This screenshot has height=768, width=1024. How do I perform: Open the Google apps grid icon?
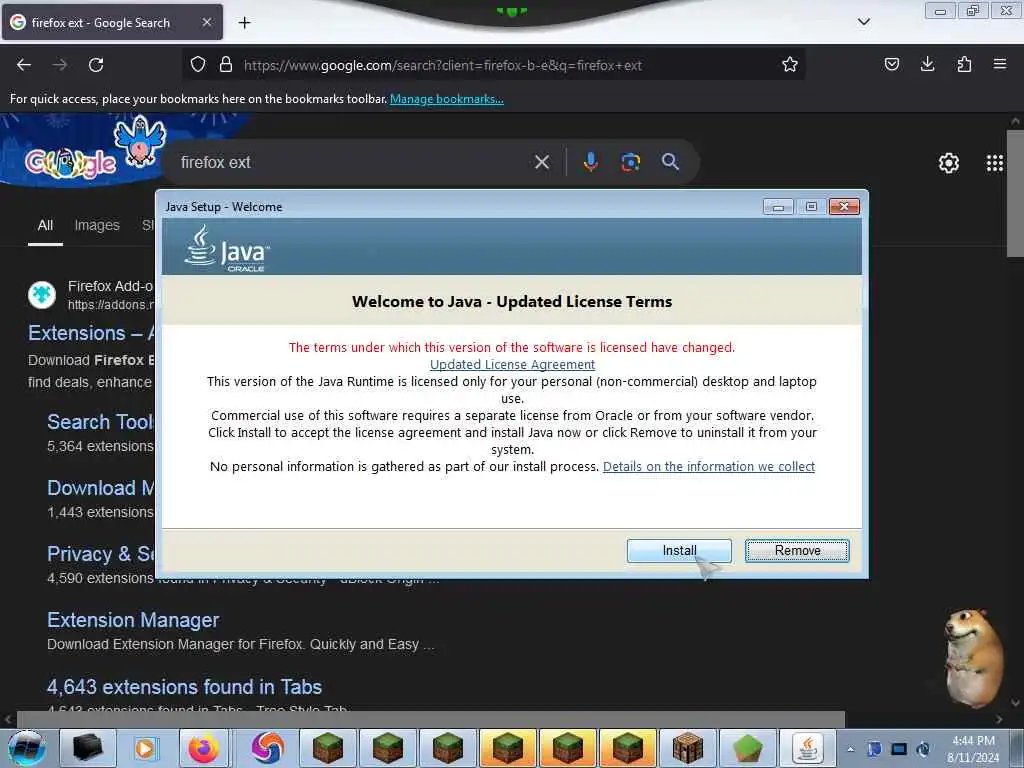995,163
